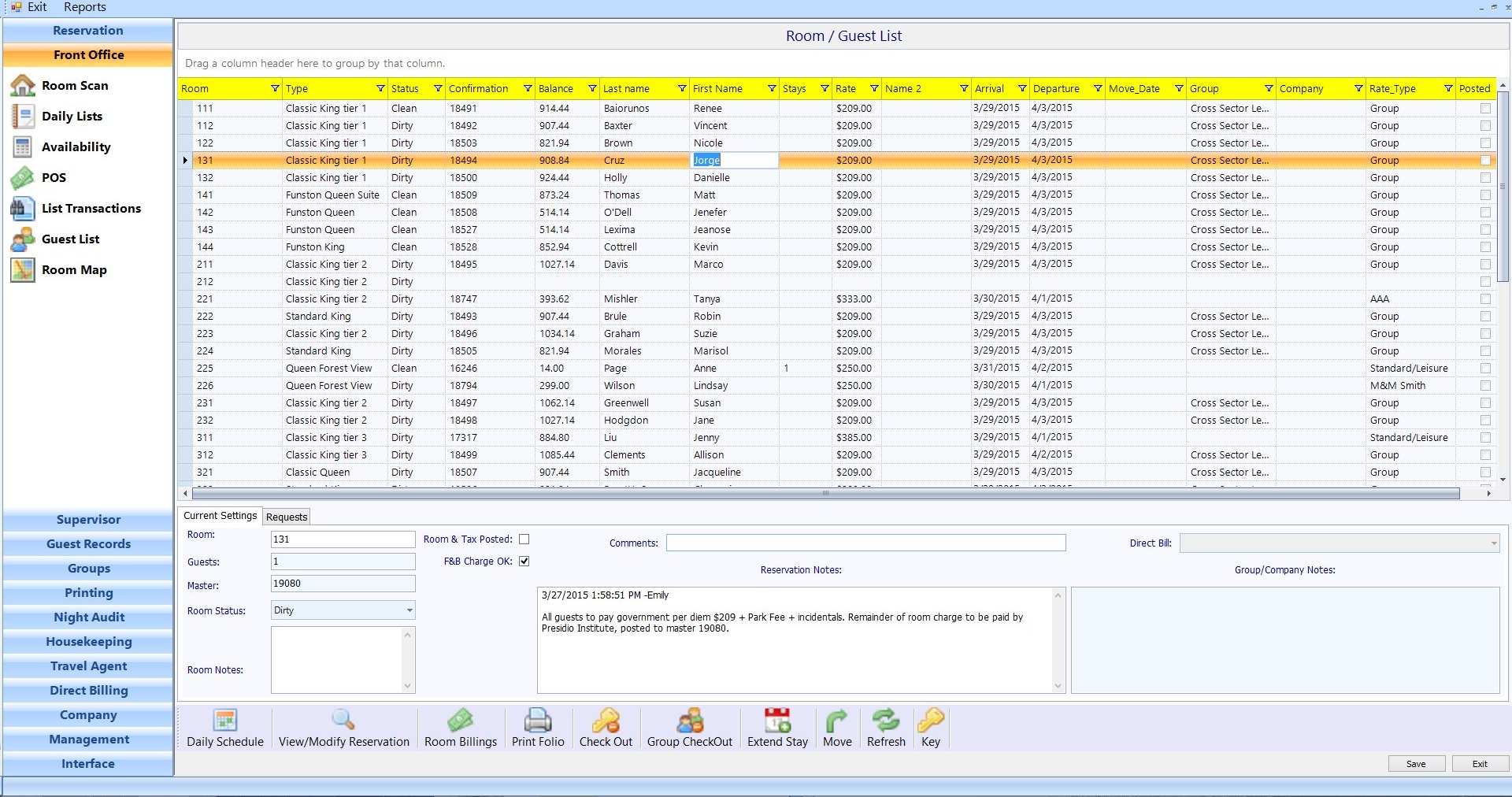The width and height of the screenshot is (1512, 797).
Task: Open the Daily Lists icon
Action: point(23,117)
